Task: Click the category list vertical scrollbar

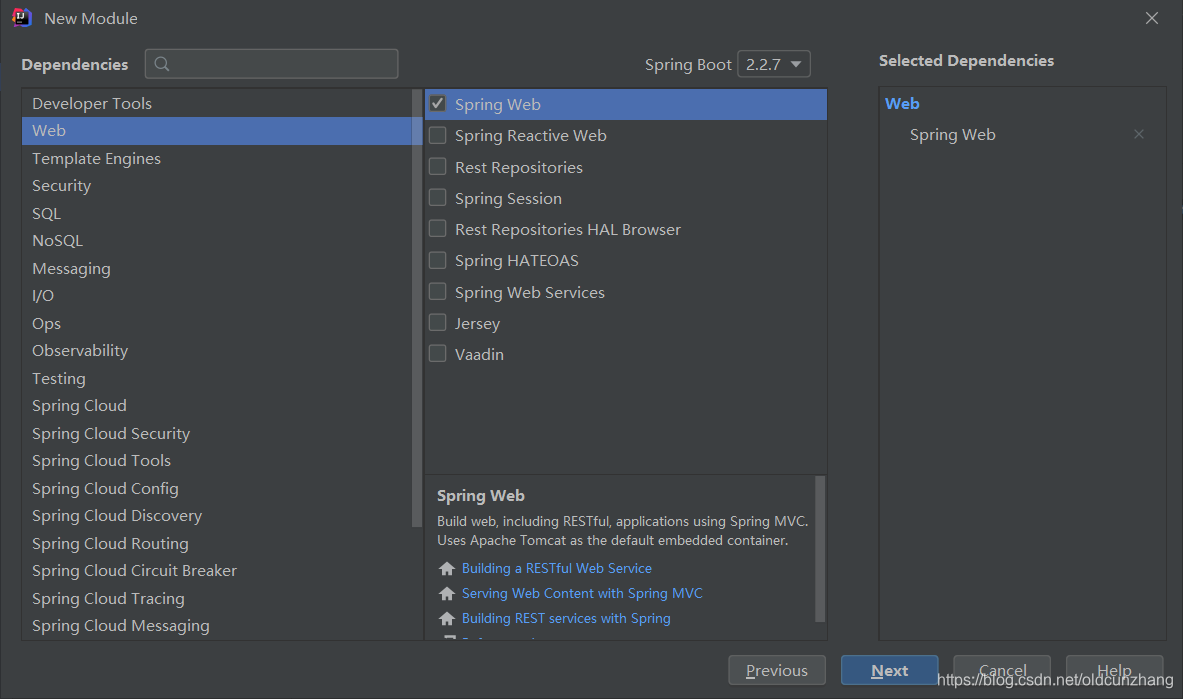Action: pyautogui.click(x=416, y=308)
